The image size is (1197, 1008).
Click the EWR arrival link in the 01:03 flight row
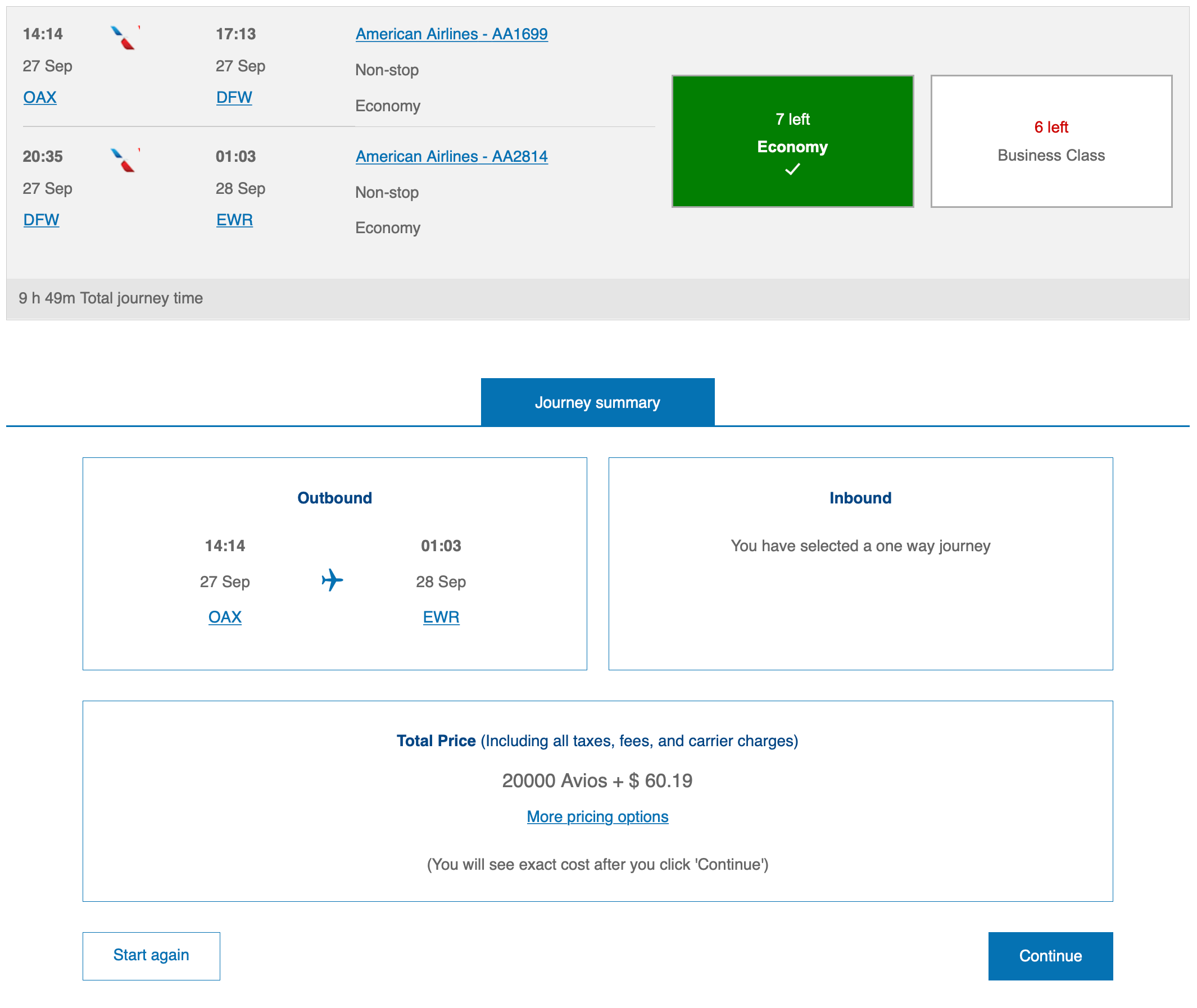(x=234, y=220)
